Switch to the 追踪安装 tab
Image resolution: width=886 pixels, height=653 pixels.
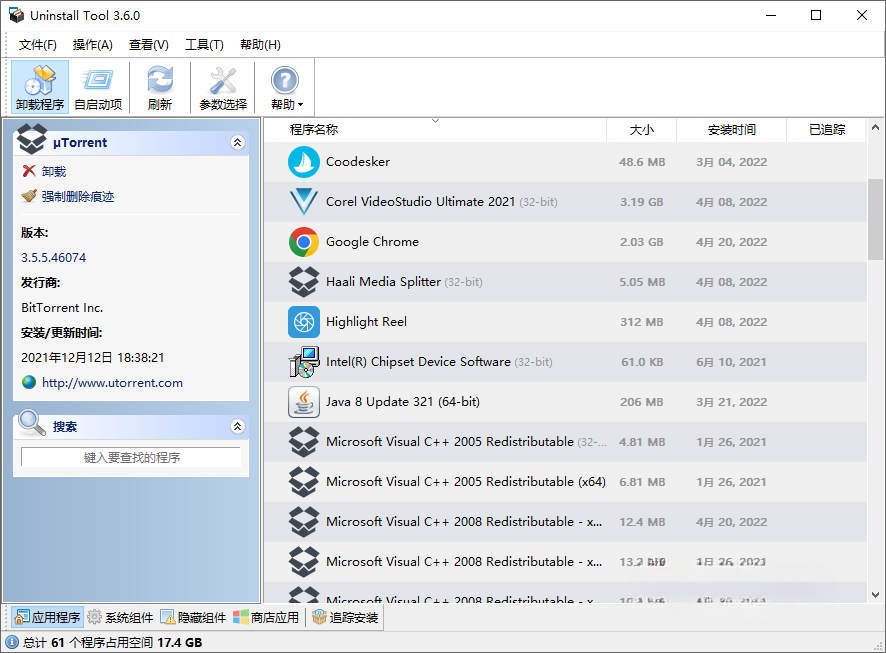click(x=345, y=617)
